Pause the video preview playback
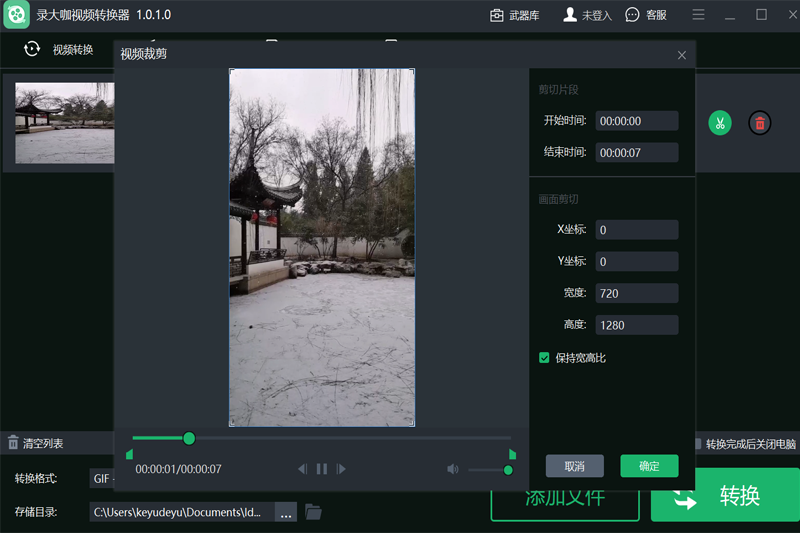The image size is (800, 533). [x=322, y=469]
